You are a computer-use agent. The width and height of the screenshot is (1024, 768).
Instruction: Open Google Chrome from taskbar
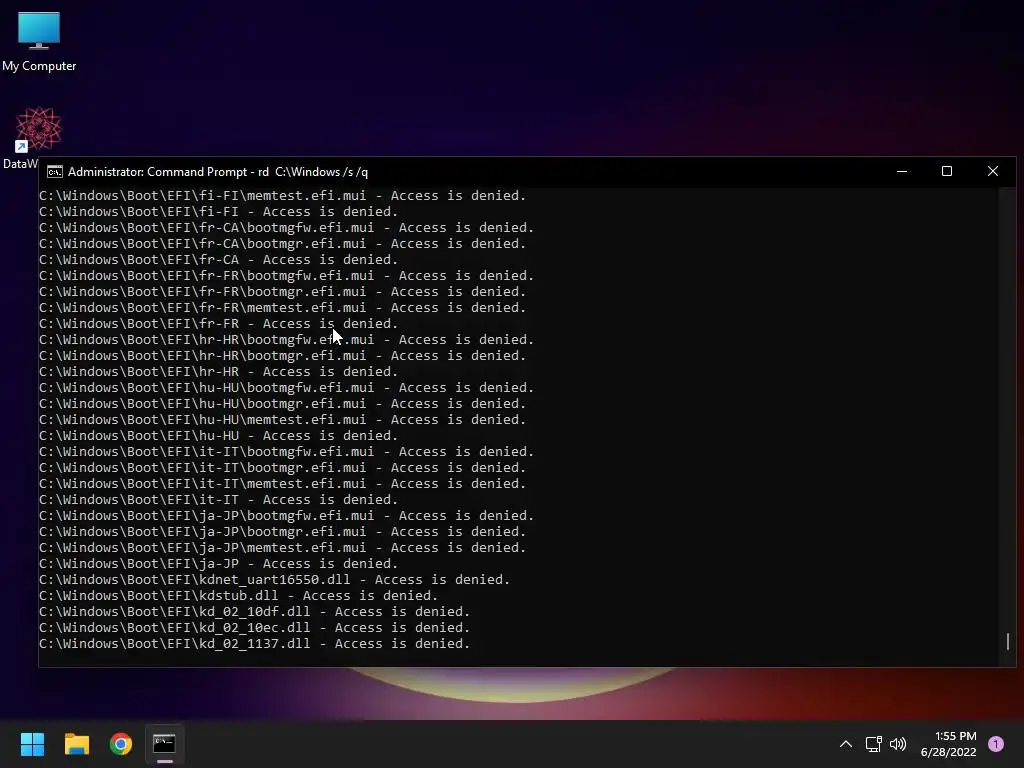(121, 744)
